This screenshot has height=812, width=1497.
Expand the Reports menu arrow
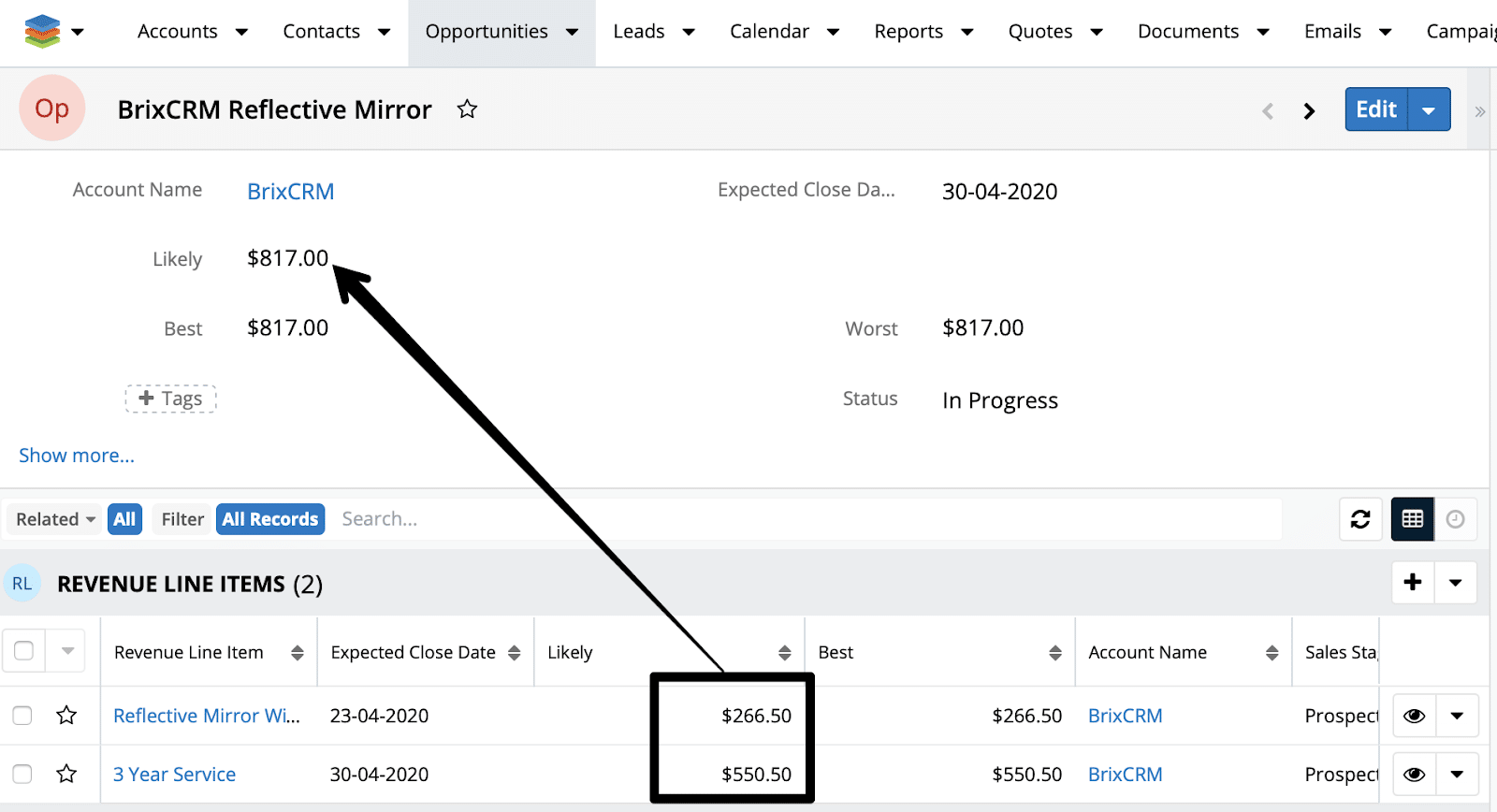[967, 32]
